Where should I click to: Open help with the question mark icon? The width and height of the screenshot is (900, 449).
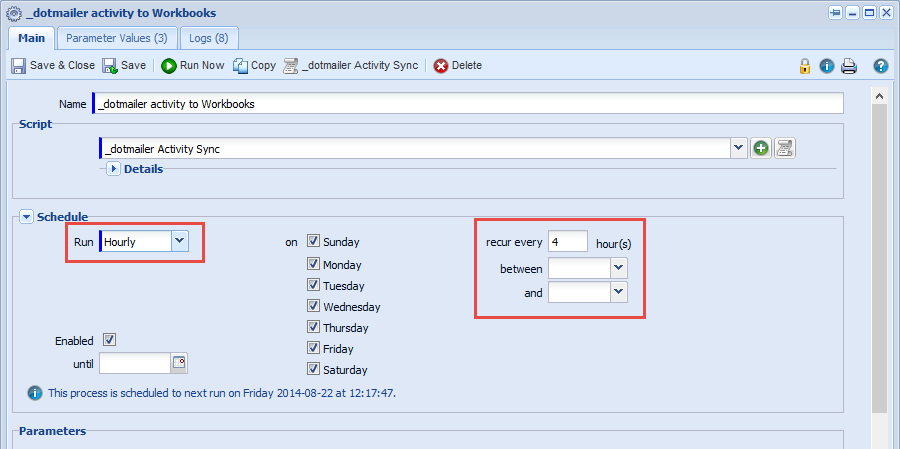pos(880,66)
